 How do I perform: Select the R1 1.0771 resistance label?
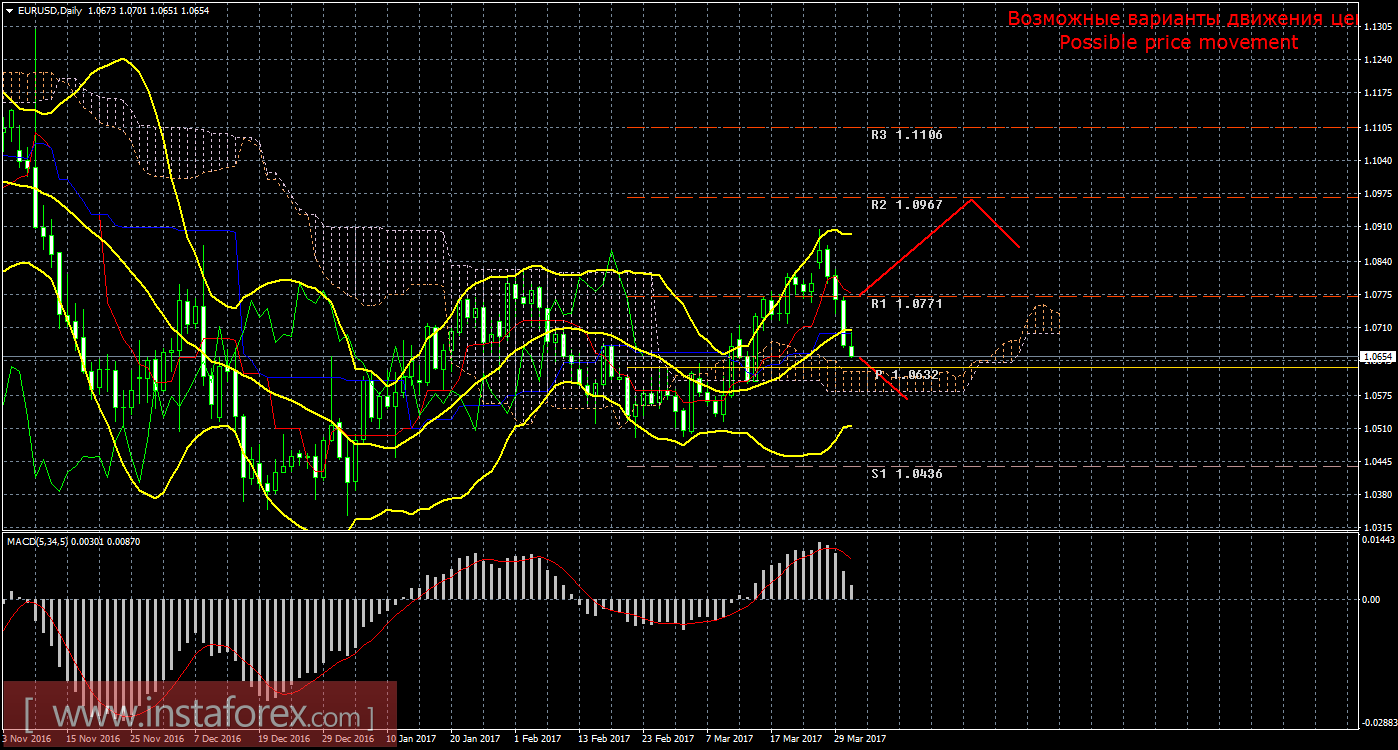click(906, 302)
